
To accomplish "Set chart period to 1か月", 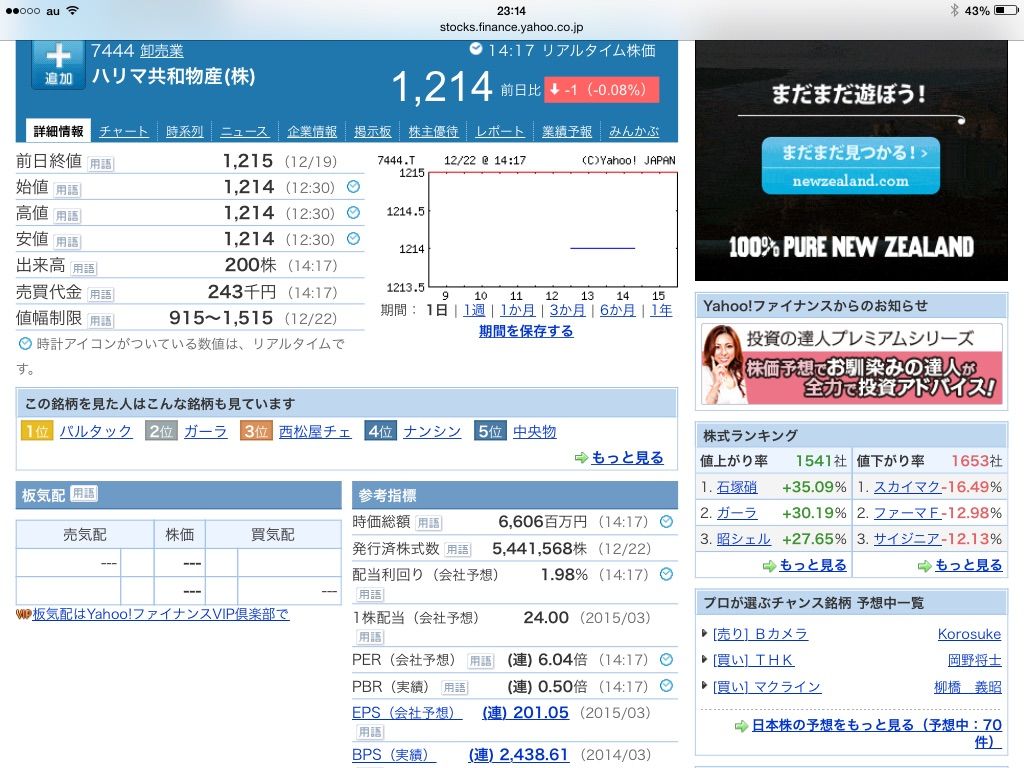I will [517, 310].
